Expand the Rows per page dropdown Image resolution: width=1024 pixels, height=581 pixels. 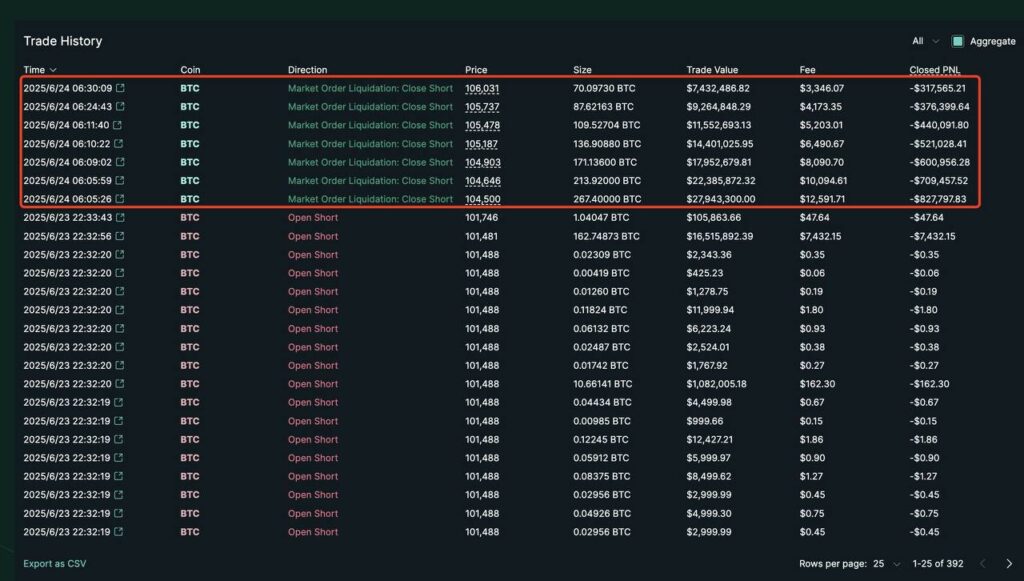click(886, 564)
